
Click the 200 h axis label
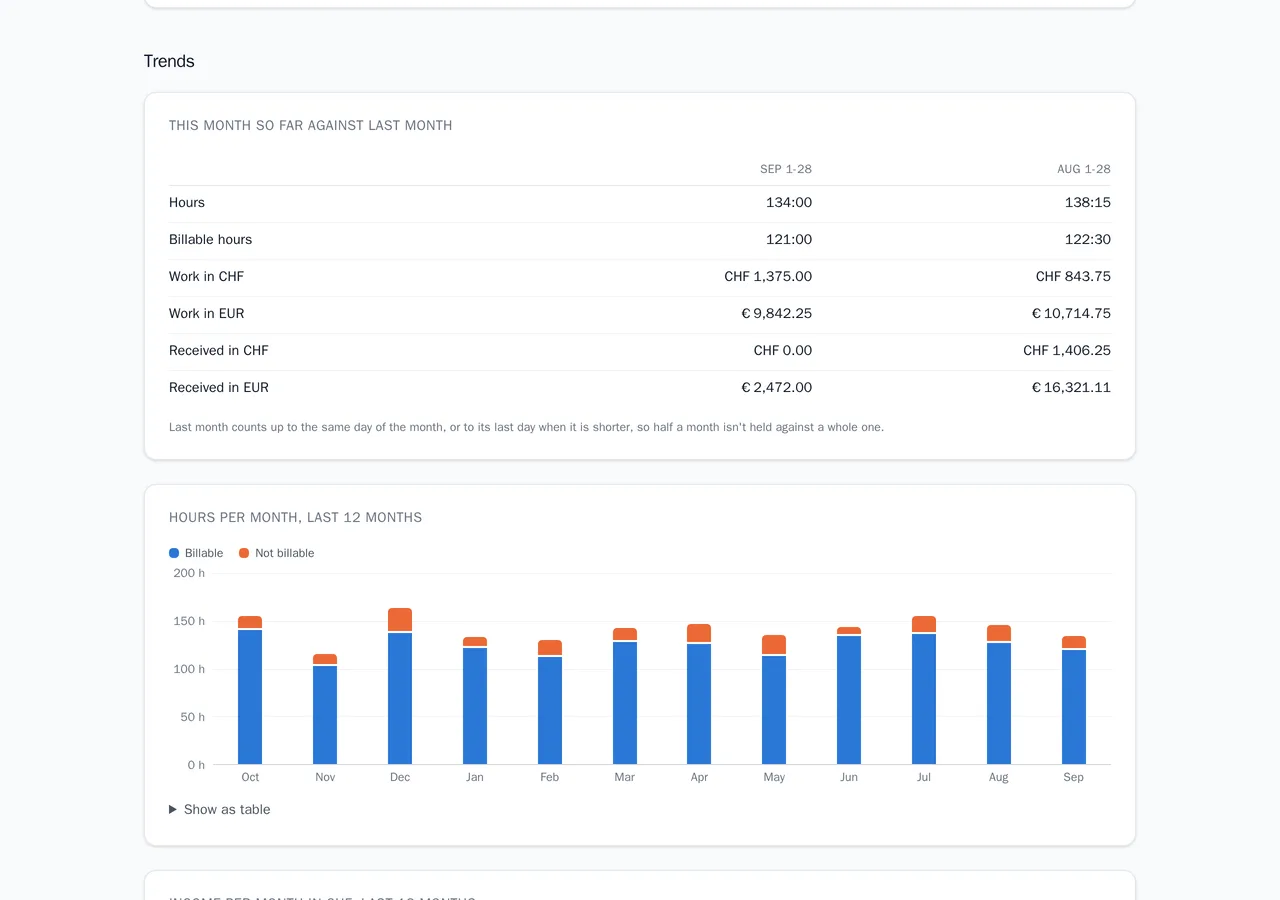coord(189,573)
